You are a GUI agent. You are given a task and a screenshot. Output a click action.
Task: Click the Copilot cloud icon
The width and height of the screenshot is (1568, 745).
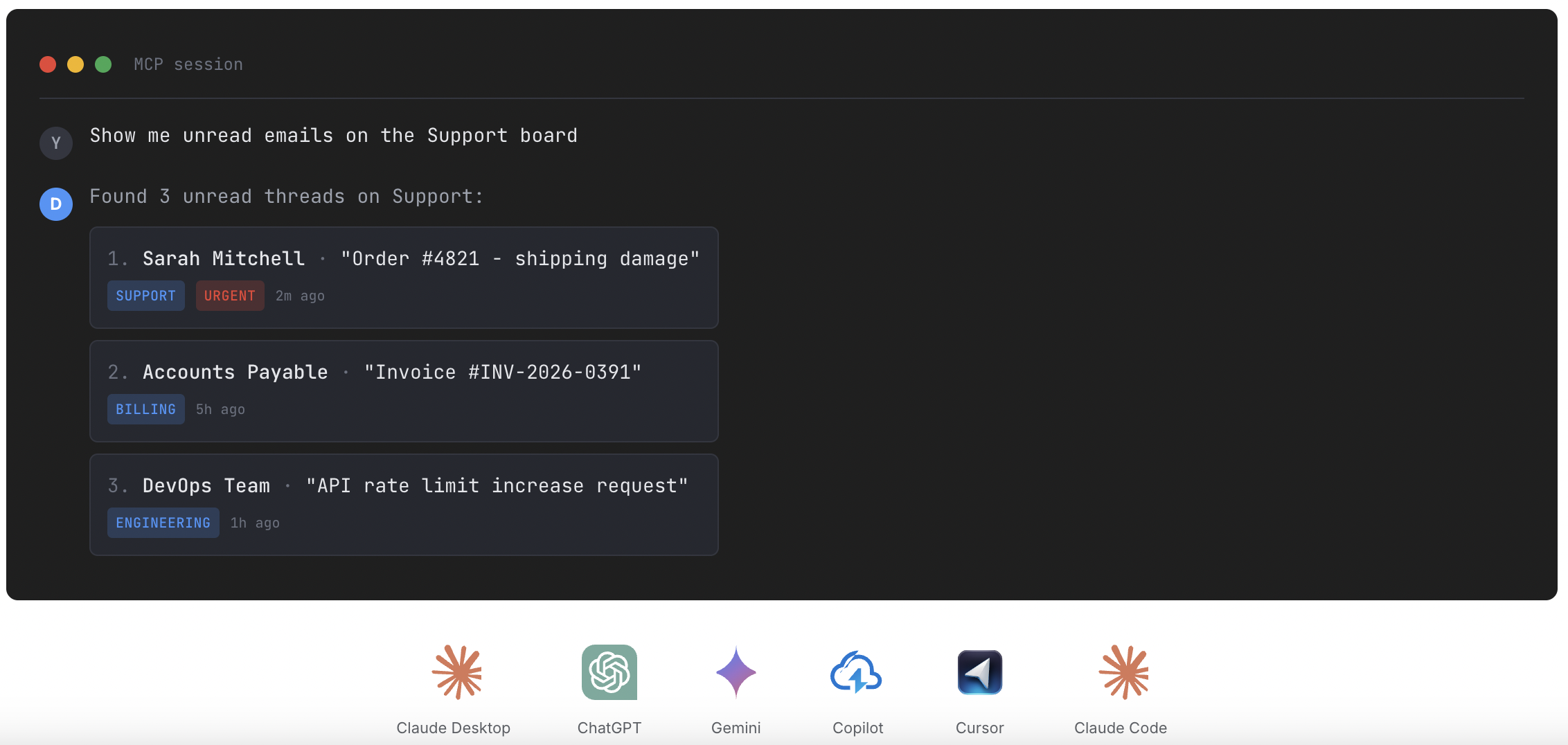[856, 672]
